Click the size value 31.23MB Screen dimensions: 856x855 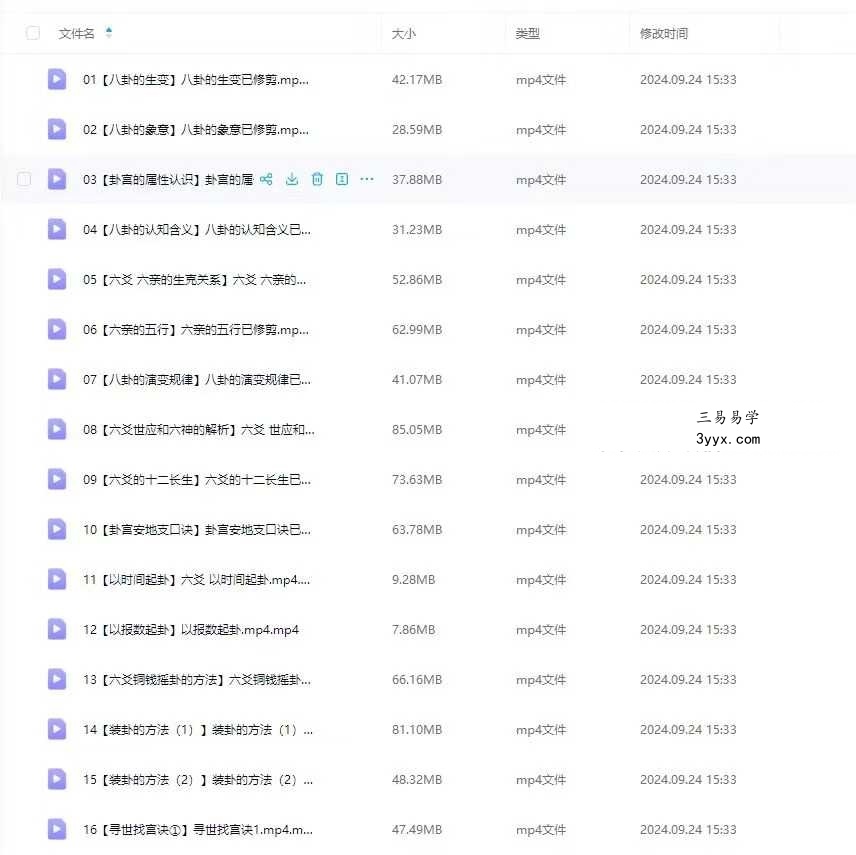(x=417, y=230)
